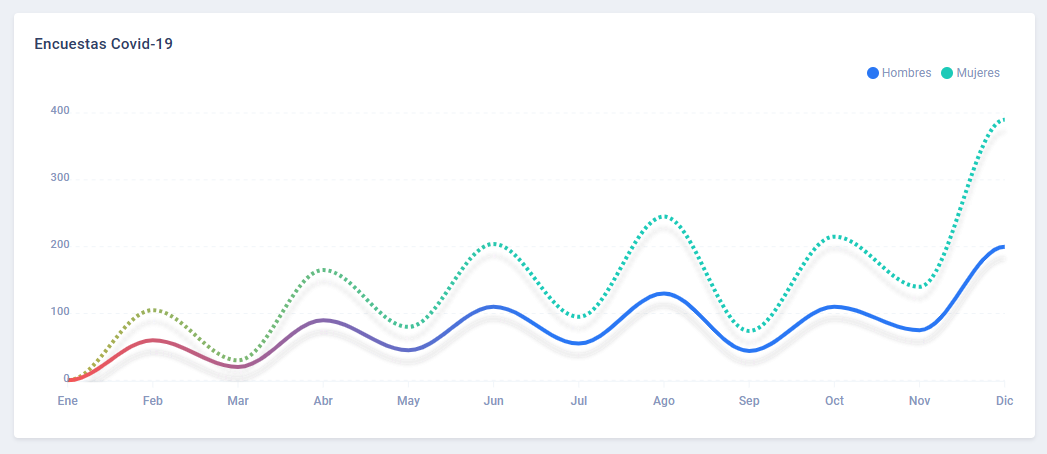Viewport: 1047px width, 454px height.
Task: Click the Jun month axis label
Action: [x=493, y=401]
